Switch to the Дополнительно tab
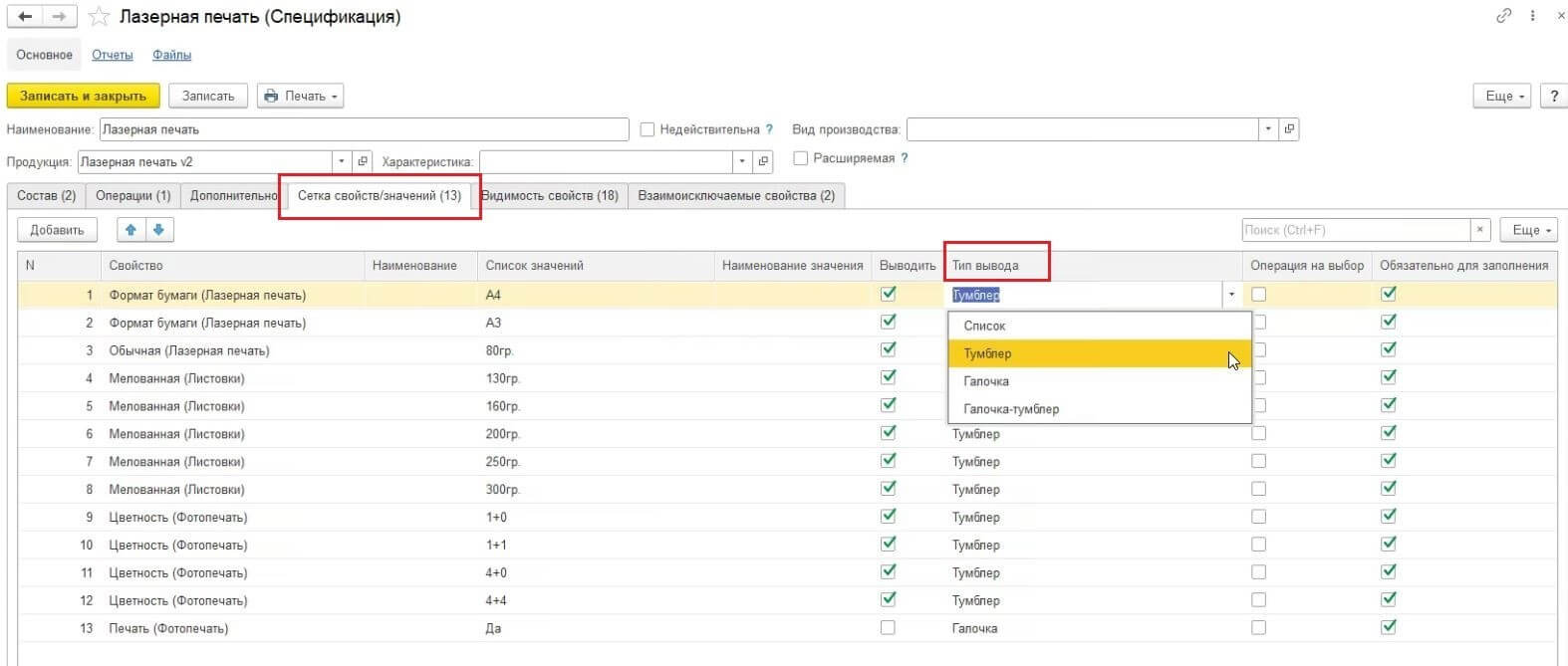 tap(232, 195)
